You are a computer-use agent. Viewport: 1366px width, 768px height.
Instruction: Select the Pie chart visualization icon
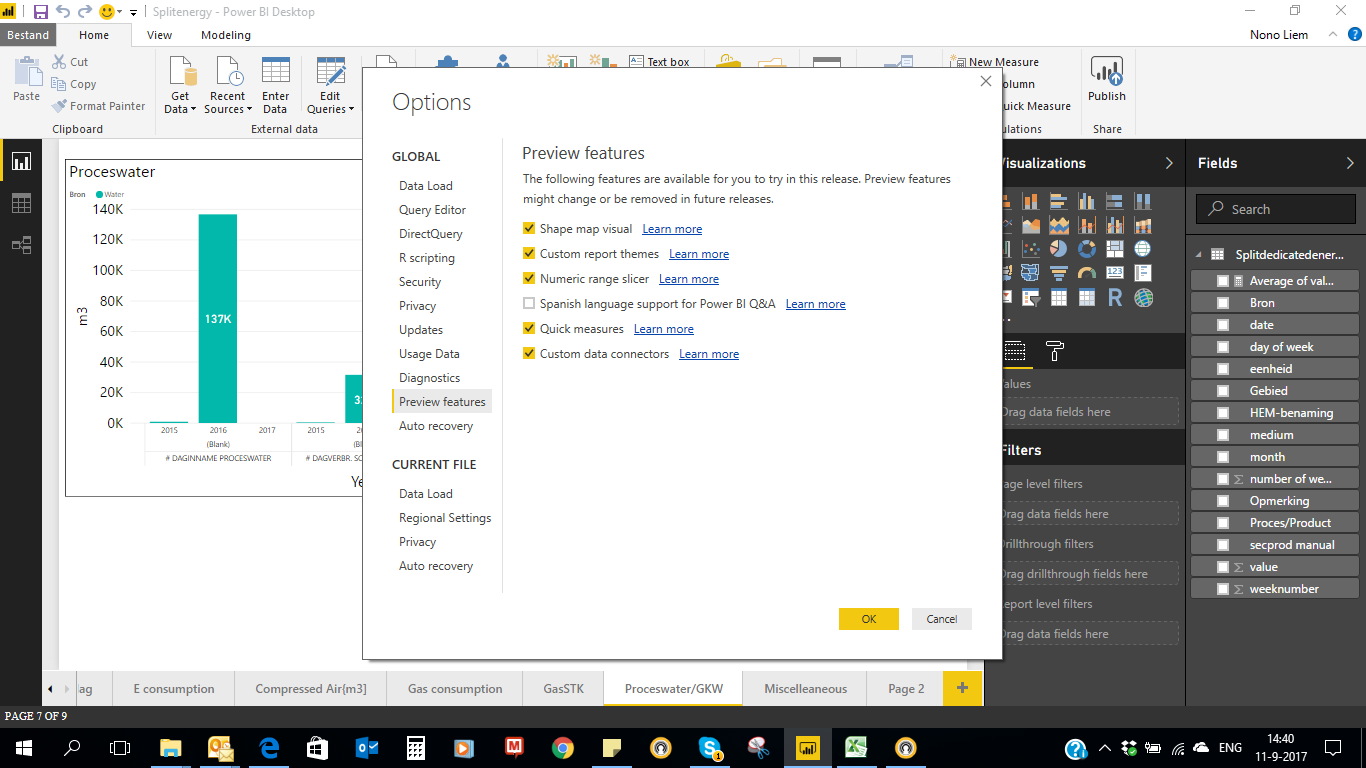(1058, 248)
